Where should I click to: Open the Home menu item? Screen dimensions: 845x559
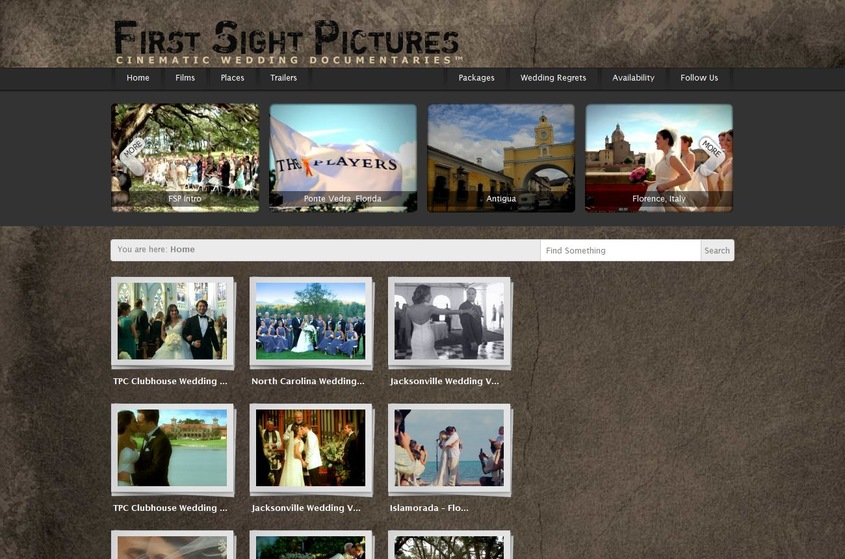pyautogui.click(x=138, y=78)
